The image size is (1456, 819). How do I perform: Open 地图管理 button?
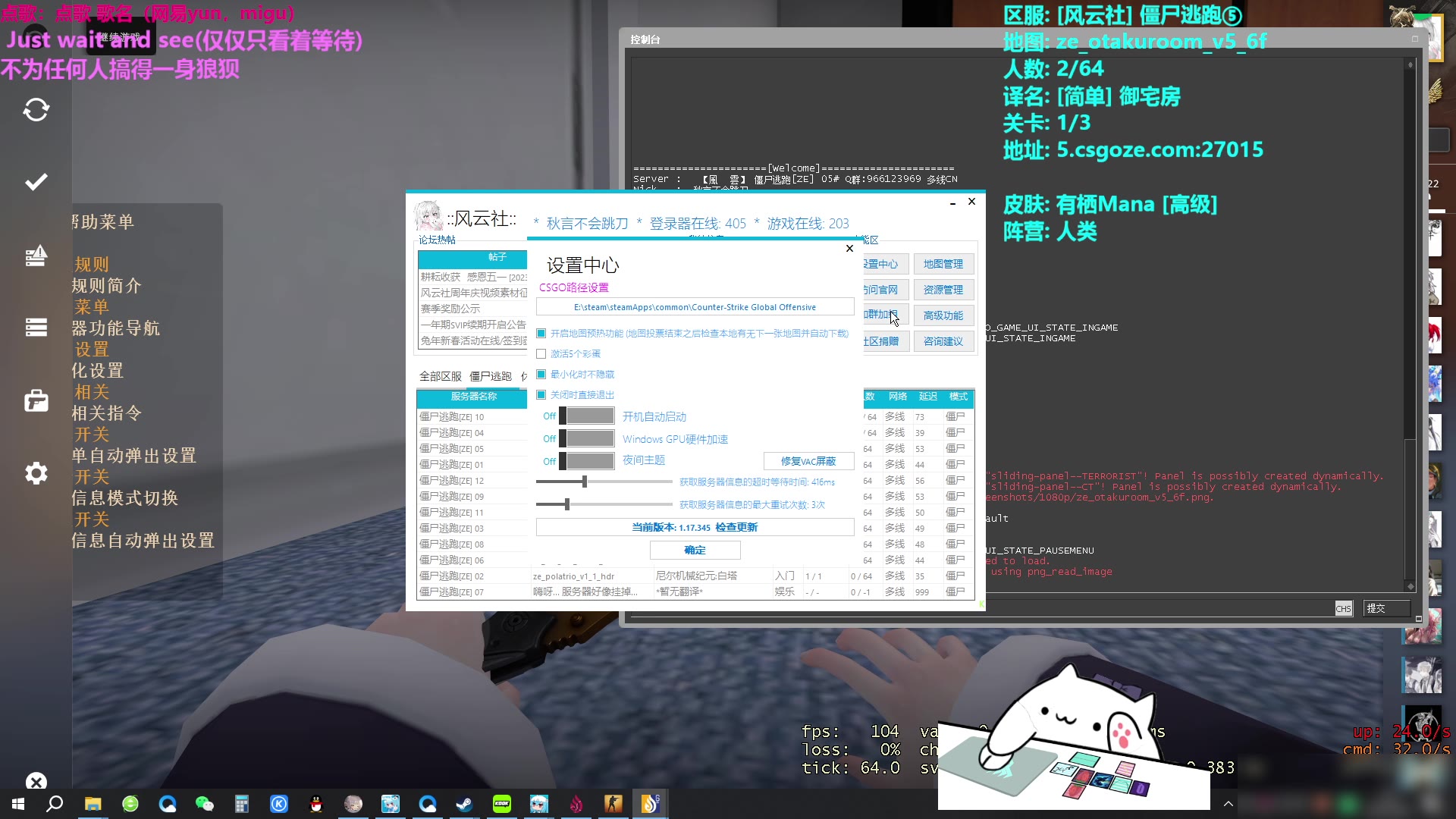point(943,264)
